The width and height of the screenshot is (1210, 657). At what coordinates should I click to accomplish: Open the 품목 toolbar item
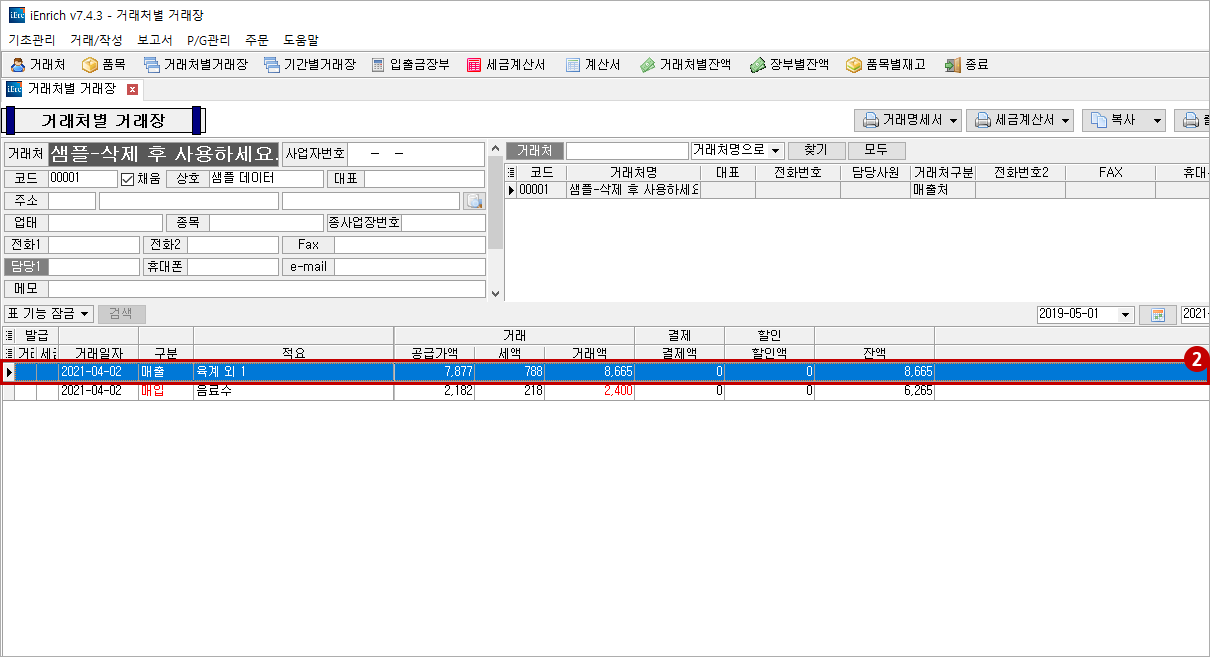click(x=103, y=64)
